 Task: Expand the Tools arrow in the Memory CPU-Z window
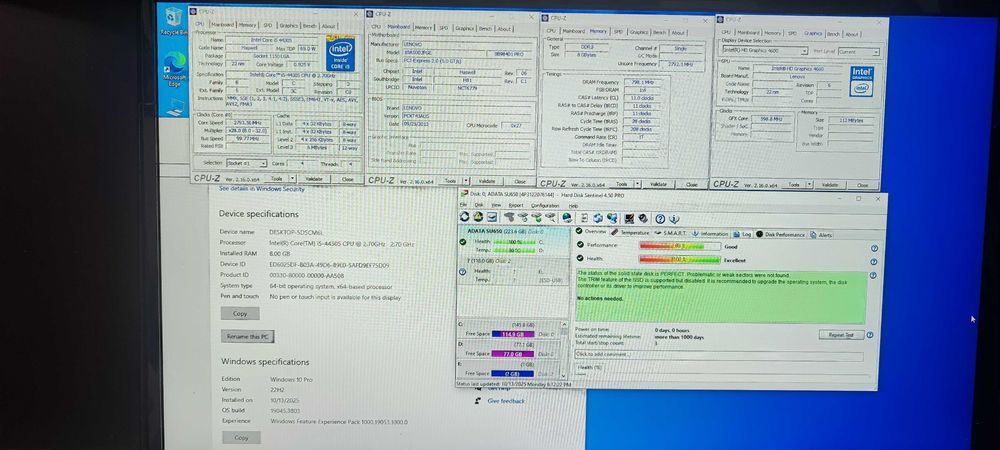pyautogui.click(x=638, y=184)
